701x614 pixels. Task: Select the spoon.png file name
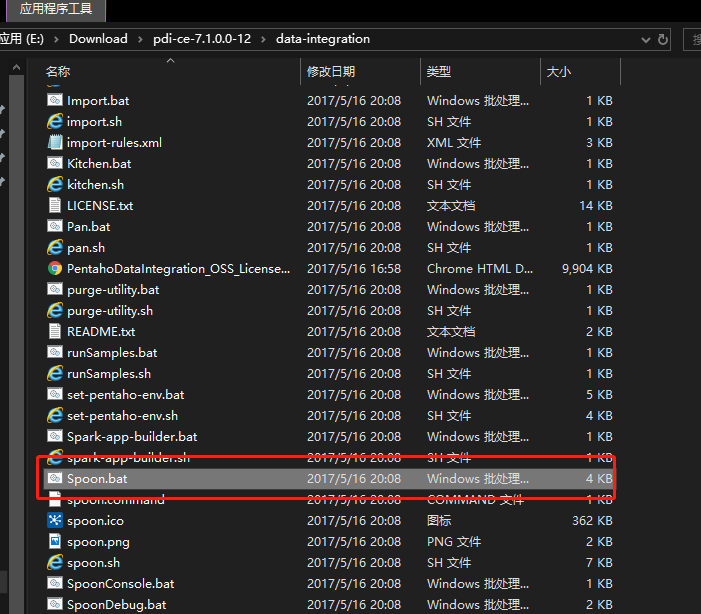[98, 542]
